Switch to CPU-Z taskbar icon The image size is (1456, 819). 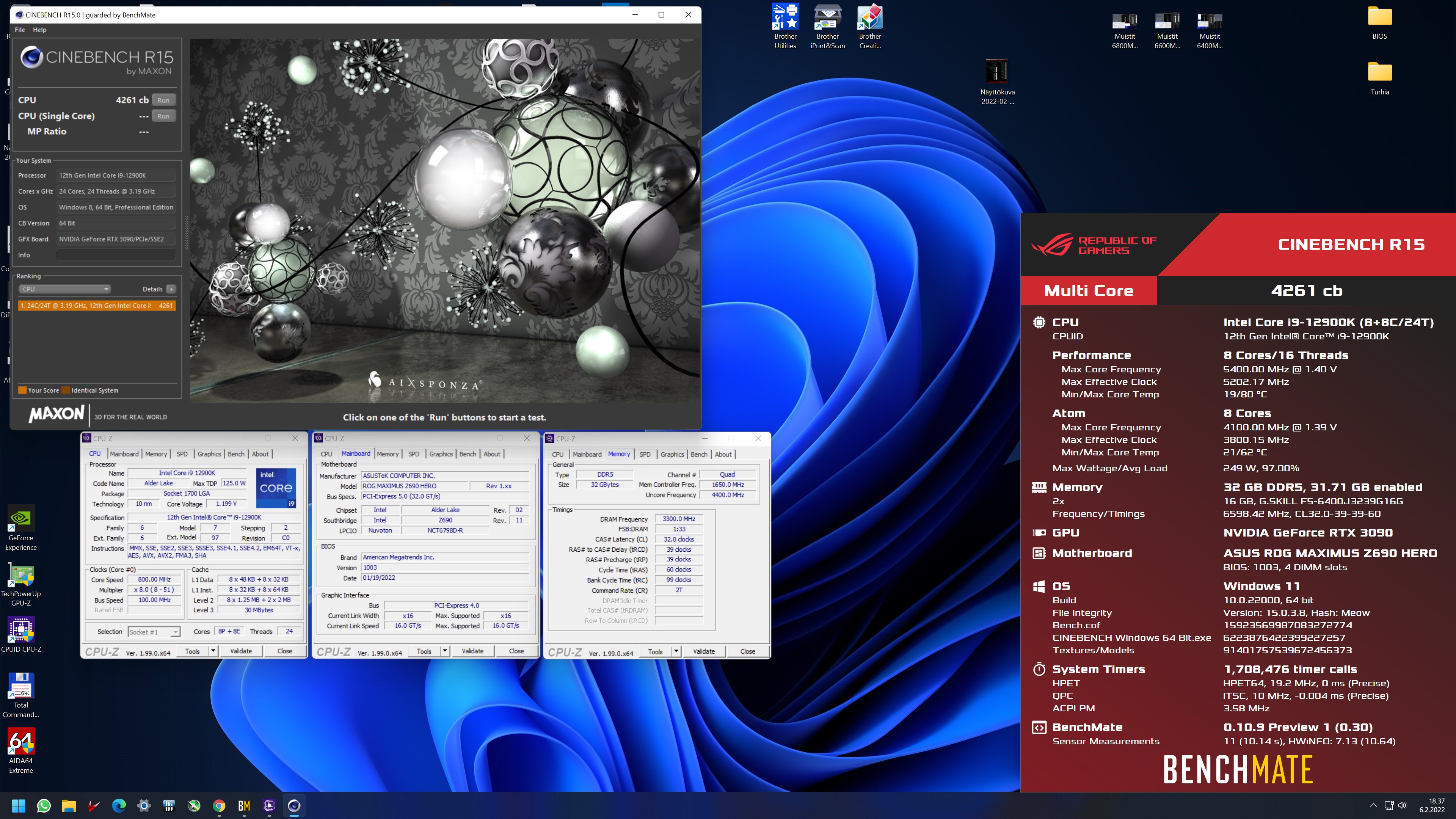pyautogui.click(x=269, y=805)
